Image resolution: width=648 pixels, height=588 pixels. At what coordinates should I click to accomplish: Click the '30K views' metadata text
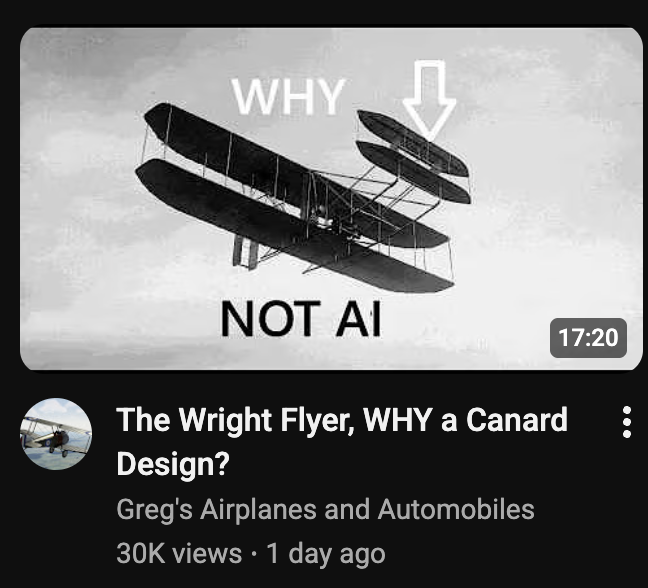(179, 553)
